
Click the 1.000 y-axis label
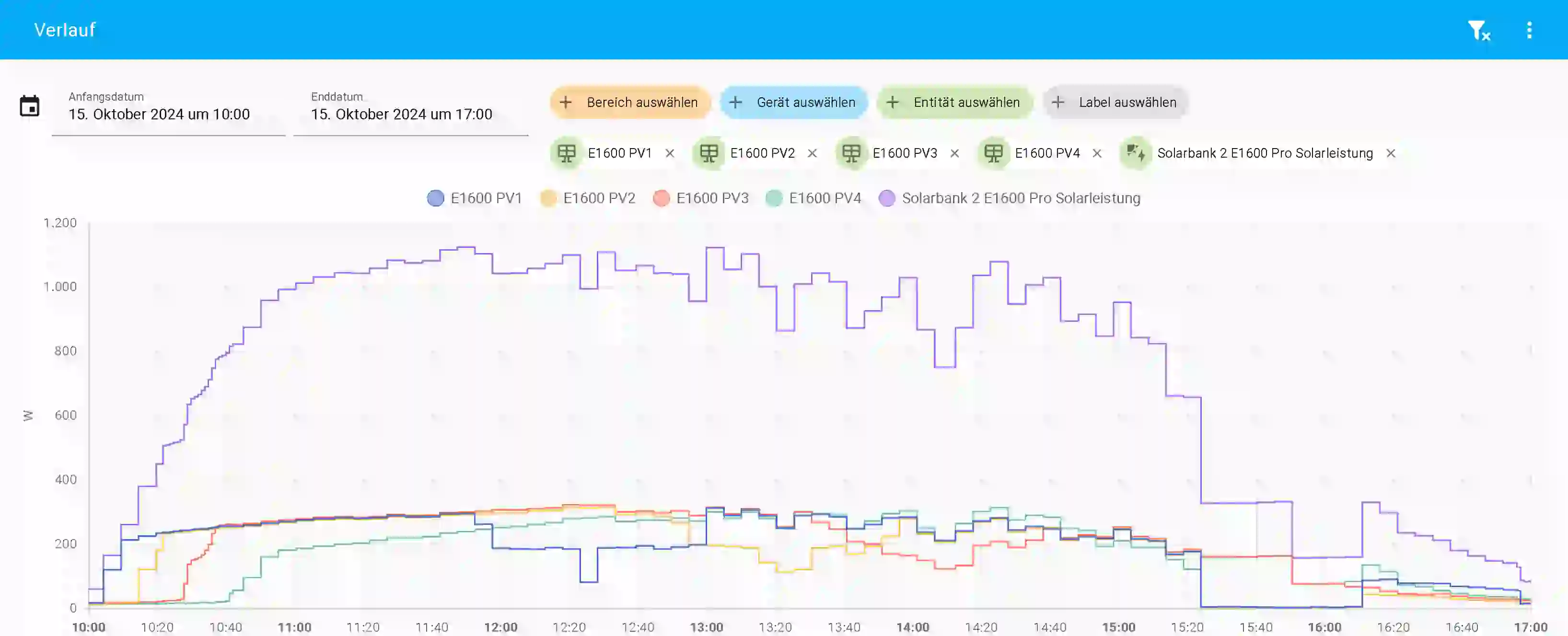[59, 287]
